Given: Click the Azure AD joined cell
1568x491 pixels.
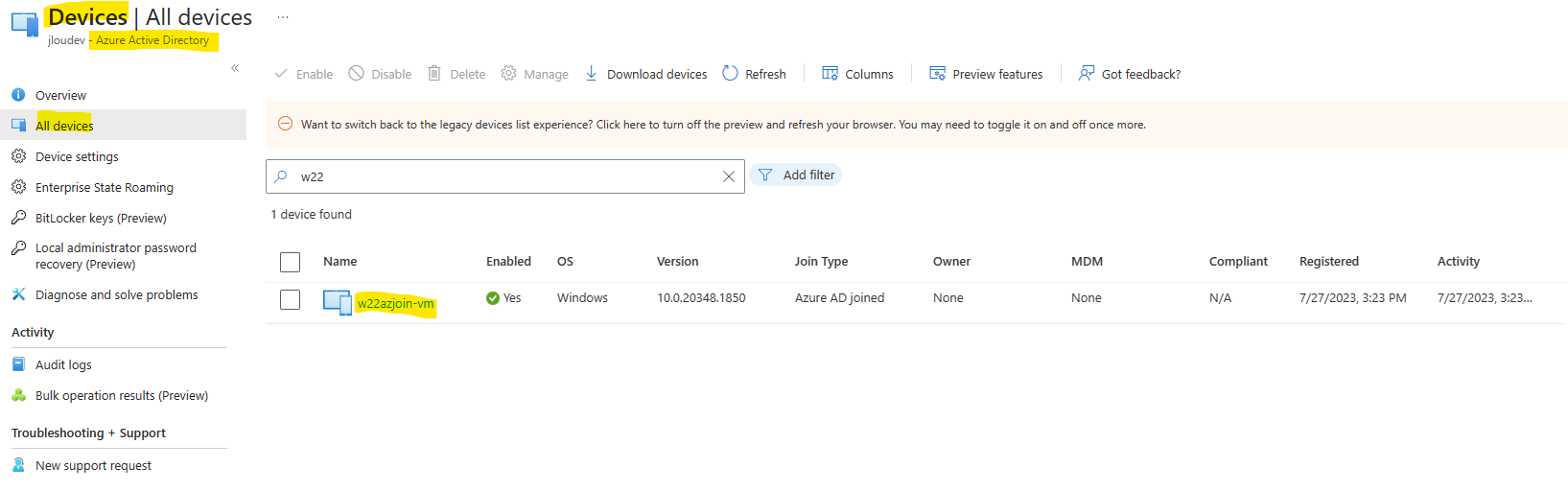Looking at the screenshot, I should (x=839, y=298).
